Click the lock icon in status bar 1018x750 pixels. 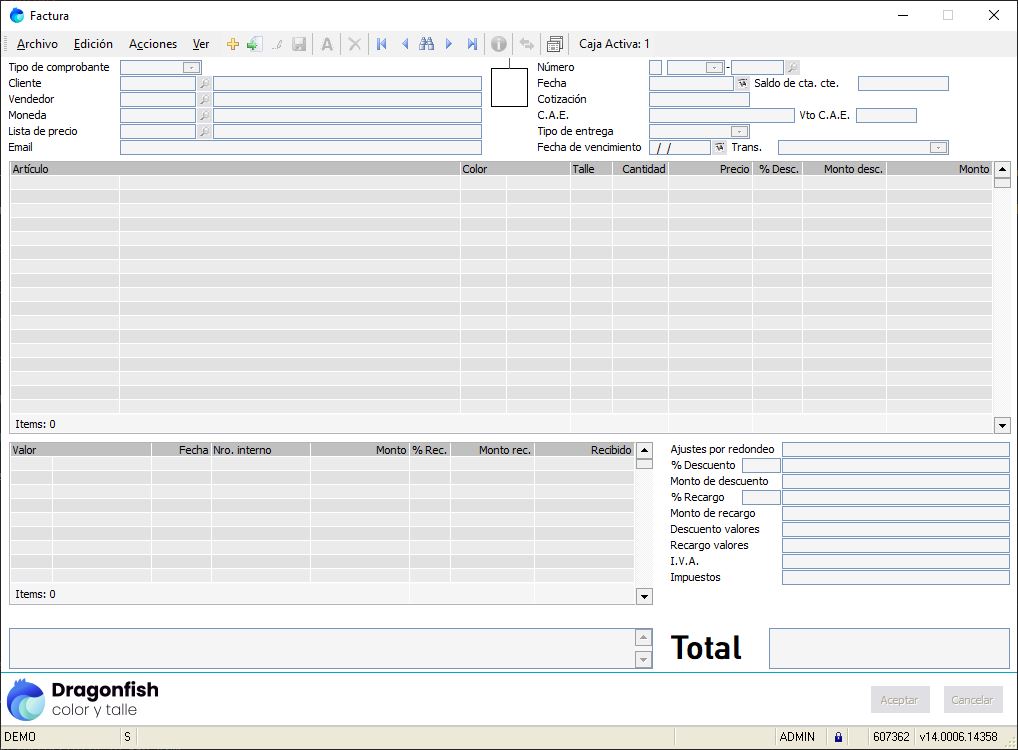pos(838,737)
